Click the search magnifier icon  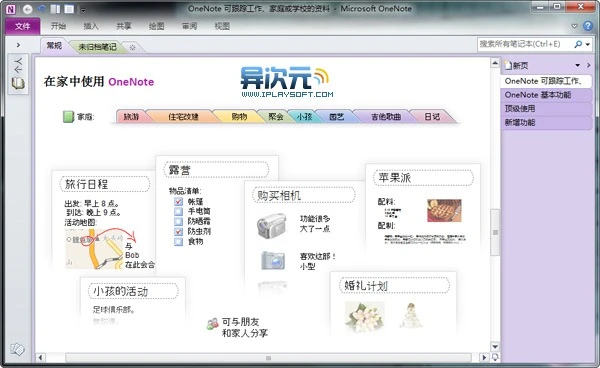pos(578,44)
